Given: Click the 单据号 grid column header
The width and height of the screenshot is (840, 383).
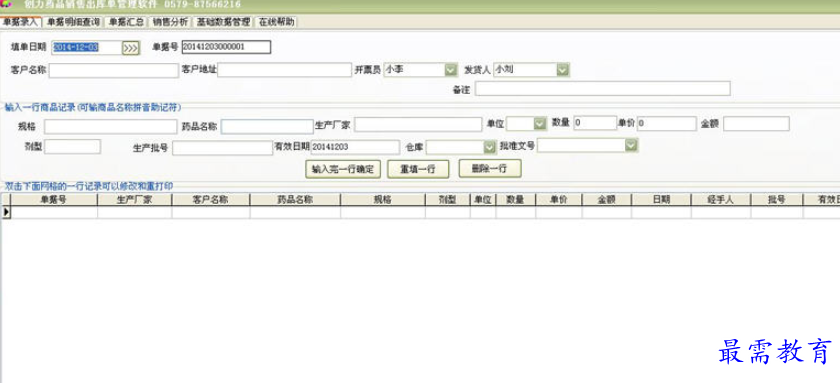Looking at the screenshot, I should click(54, 200).
